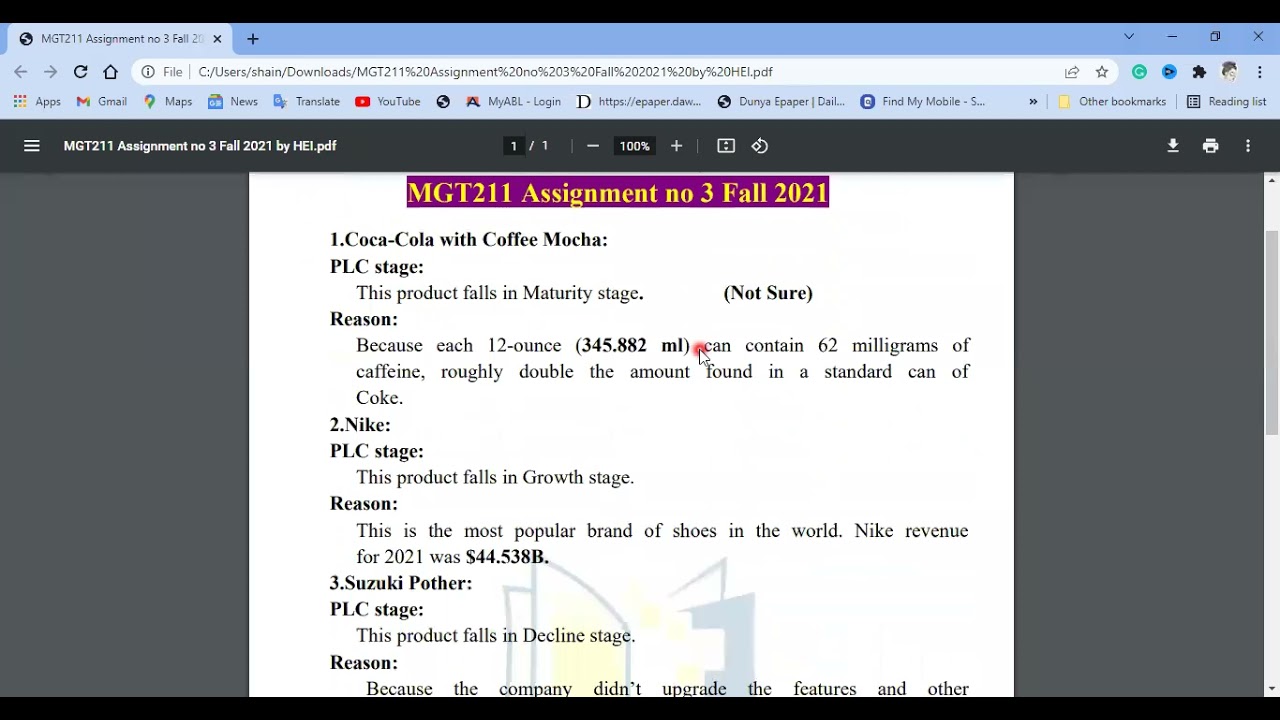Click the page number input field
The width and height of the screenshot is (1280, 720).
514,146
